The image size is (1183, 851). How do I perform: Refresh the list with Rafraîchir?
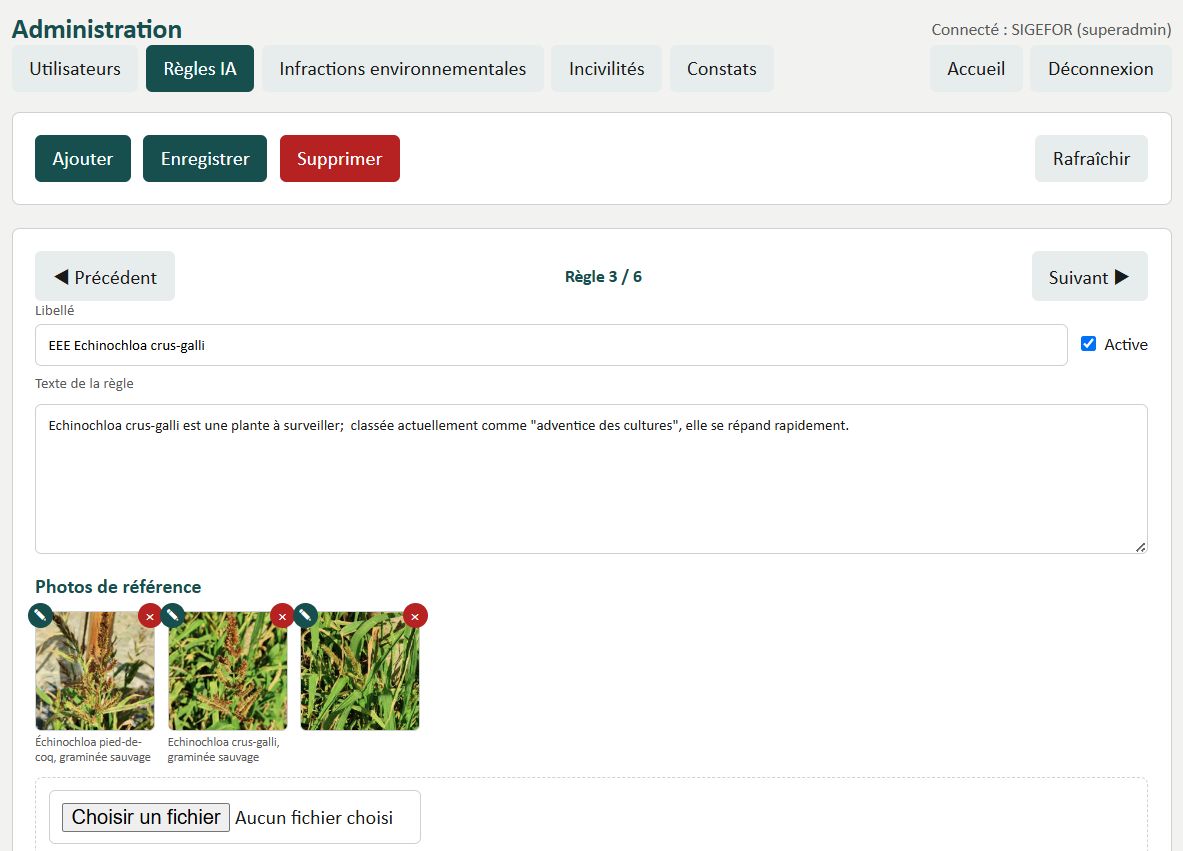pyautogui.click(x=1091, y=158)
